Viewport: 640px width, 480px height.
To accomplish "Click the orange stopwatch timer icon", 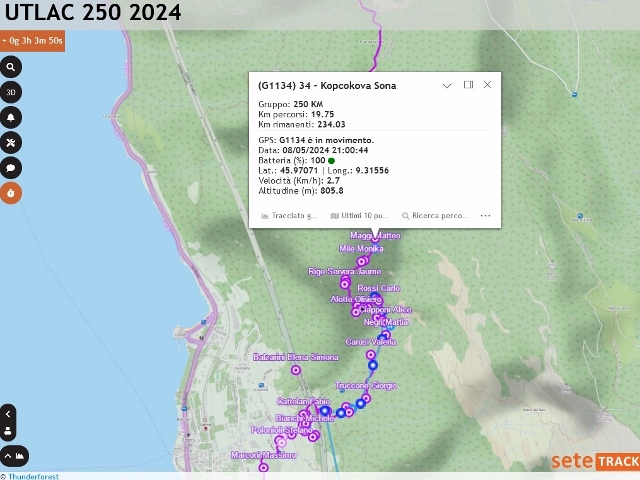I will 11,193.
